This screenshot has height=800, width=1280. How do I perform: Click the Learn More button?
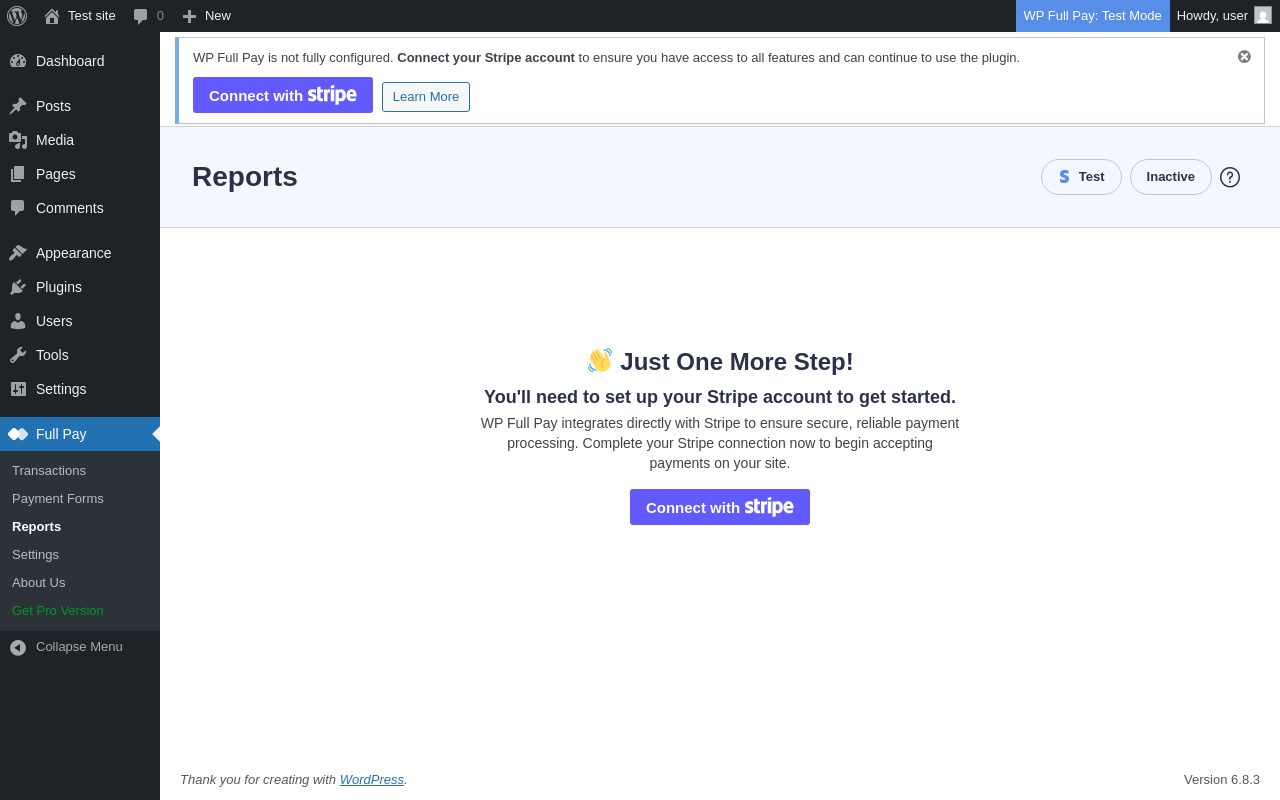coord(426,97)
